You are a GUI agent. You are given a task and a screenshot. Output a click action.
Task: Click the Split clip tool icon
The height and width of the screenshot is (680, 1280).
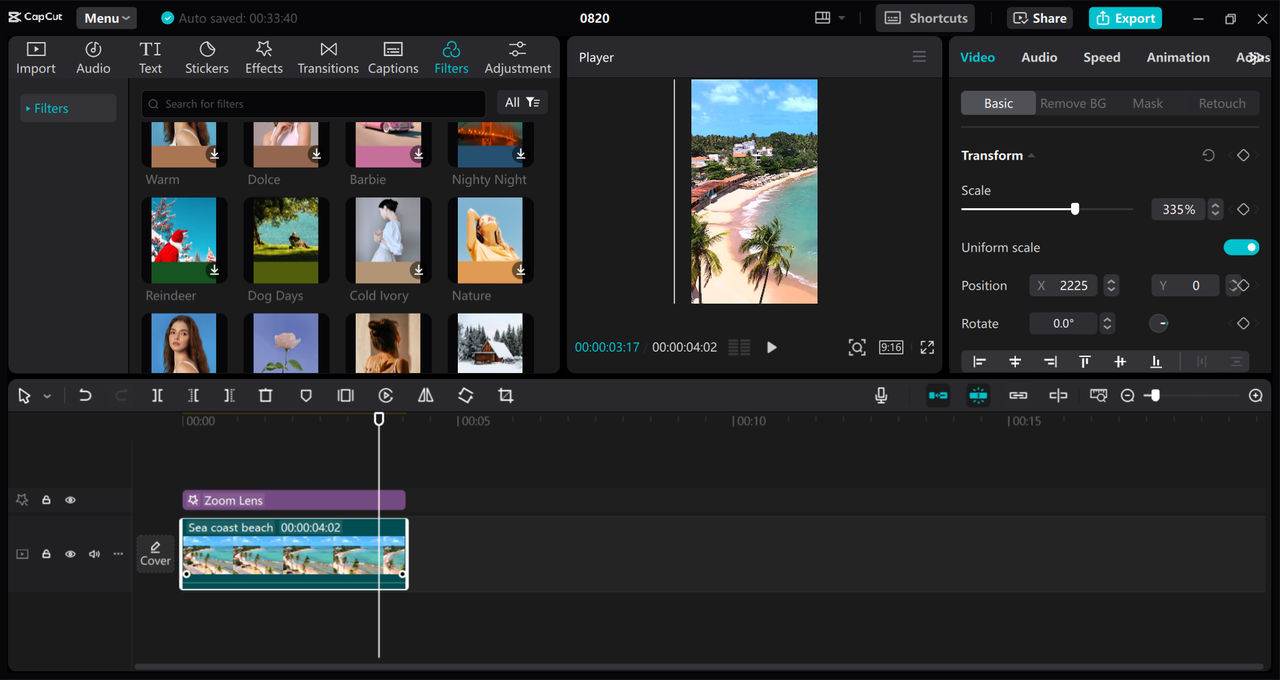coord(157,396)
